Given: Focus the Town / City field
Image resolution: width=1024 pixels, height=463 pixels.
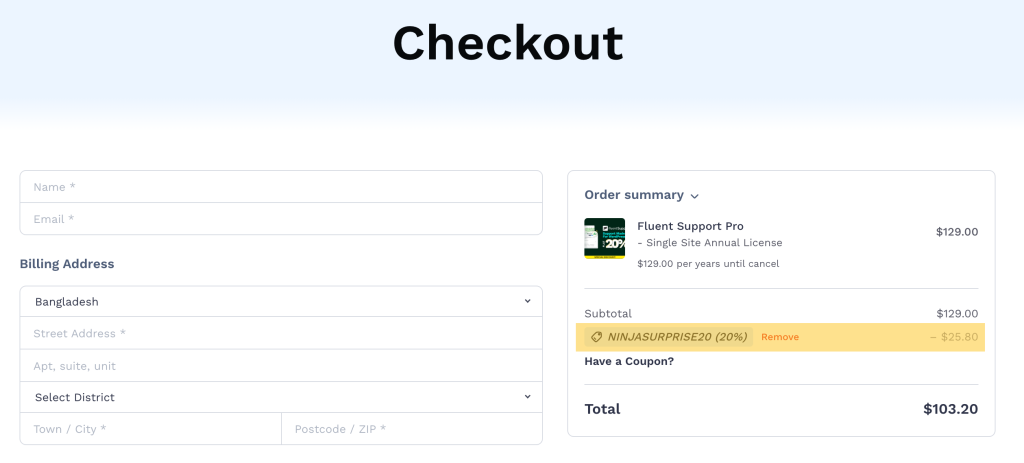Looking at the screenshot, I should coord(150,429).
